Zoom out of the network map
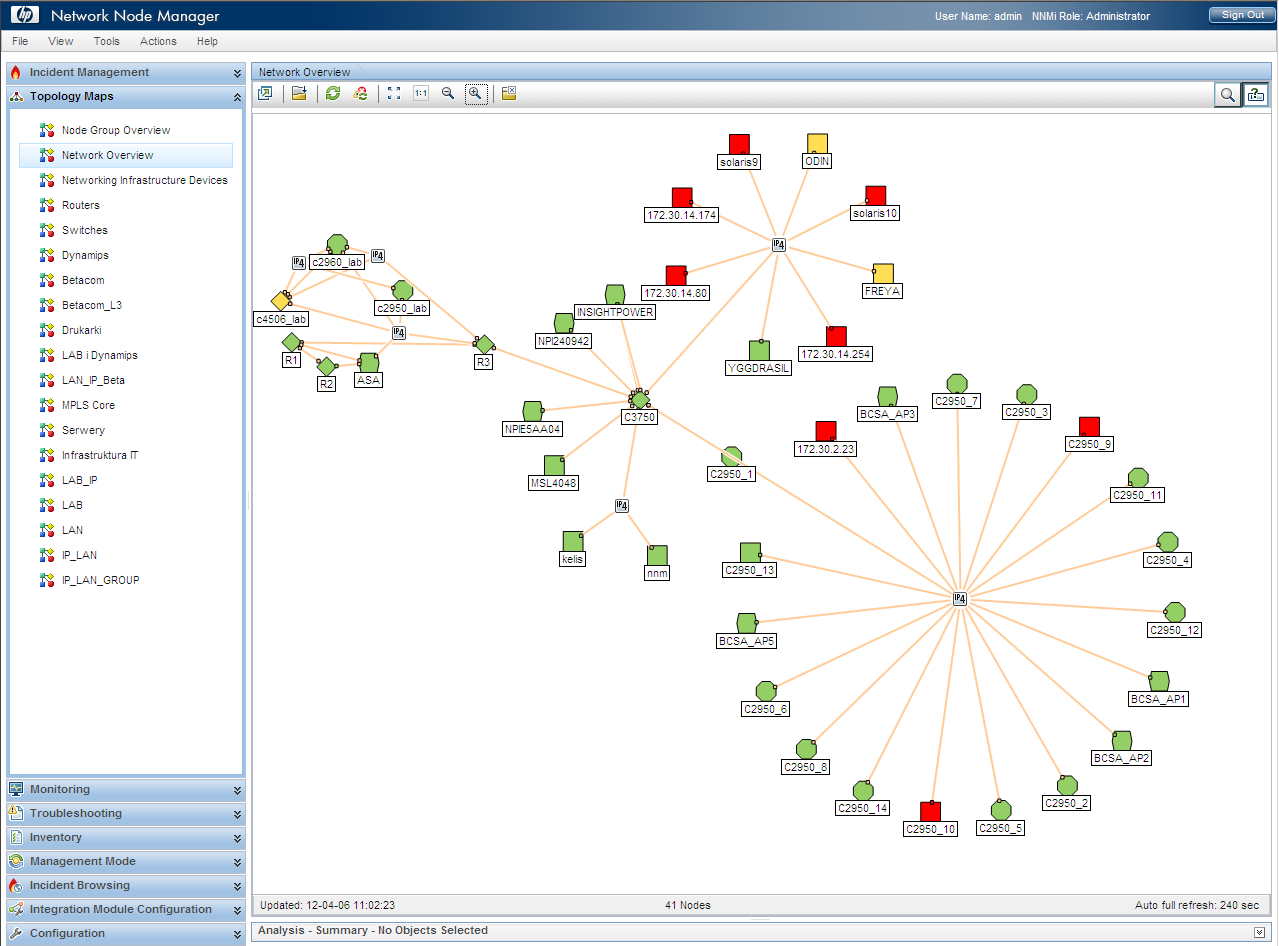Viewport: 1279px width, 946px height. click(x=448, y=93)
